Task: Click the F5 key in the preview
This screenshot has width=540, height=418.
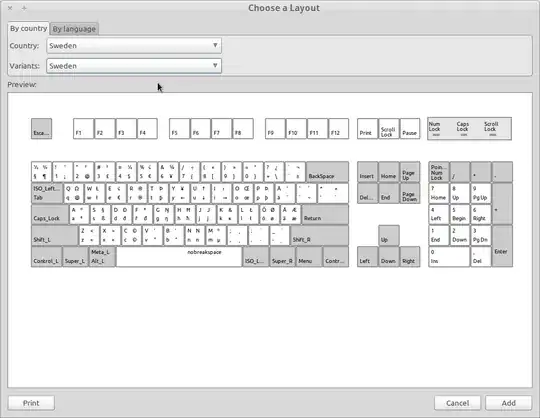Action: click(179, 129)
